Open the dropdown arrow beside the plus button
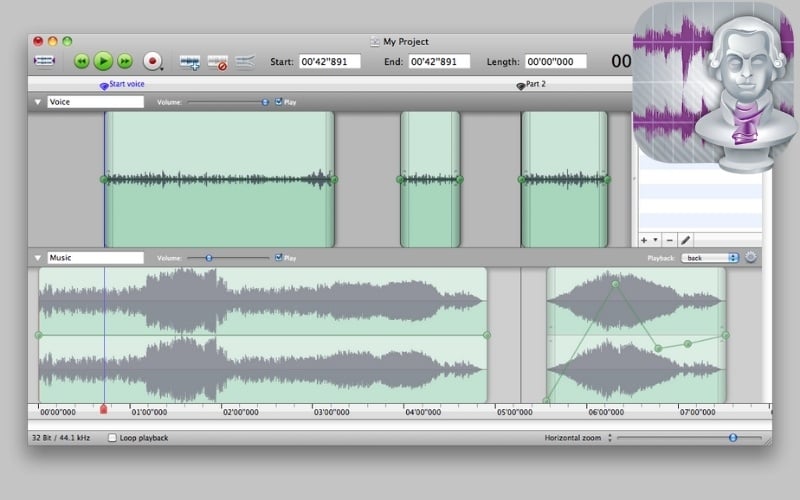This screenshot has width=800, height=500. click(655, 240)
